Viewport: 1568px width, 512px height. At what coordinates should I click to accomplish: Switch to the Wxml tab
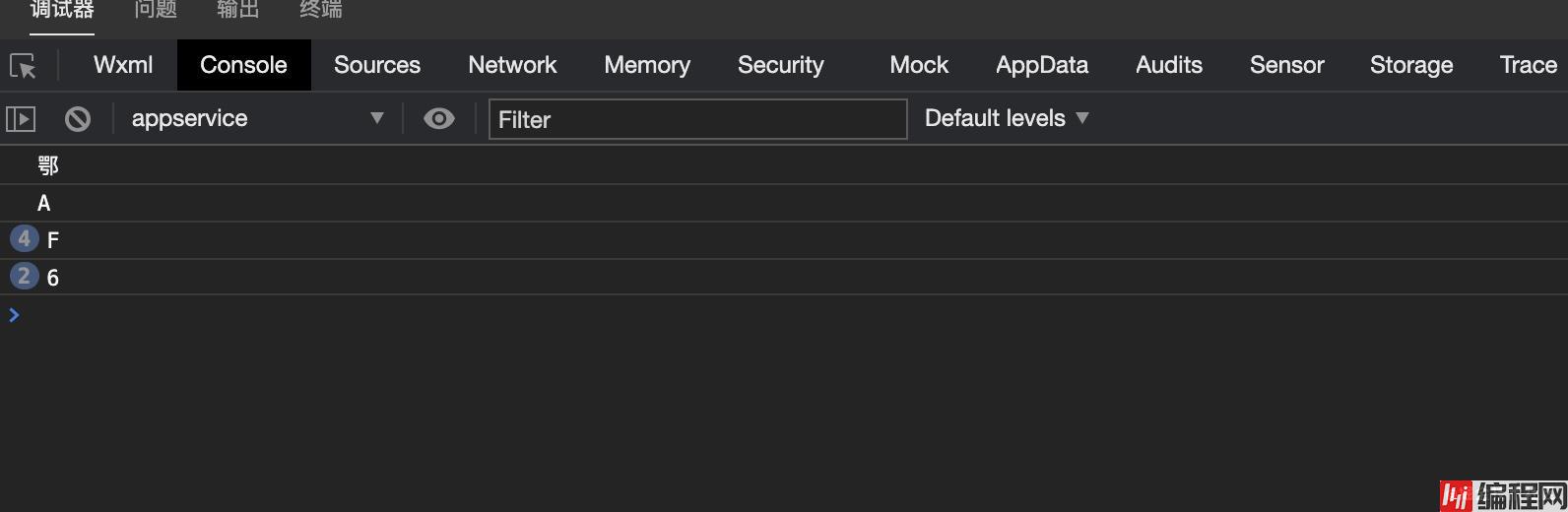click(123, 65)
